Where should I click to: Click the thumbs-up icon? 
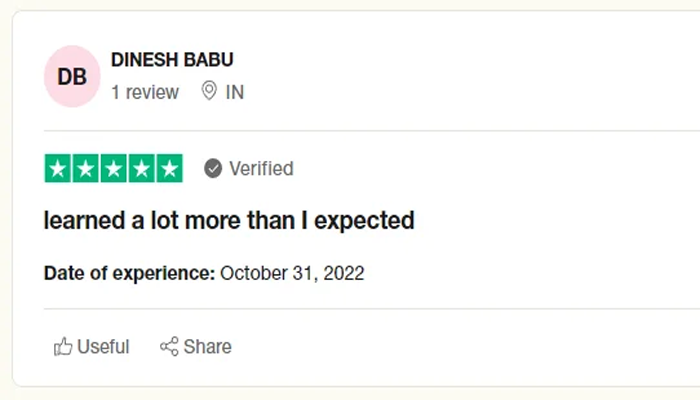(63, 347)
